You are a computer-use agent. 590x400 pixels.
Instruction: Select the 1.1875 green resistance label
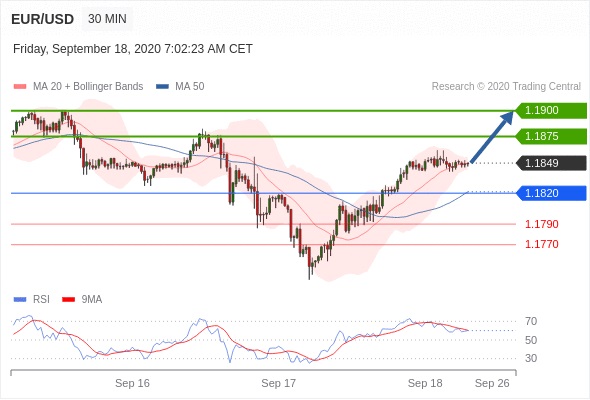[551, 136]
